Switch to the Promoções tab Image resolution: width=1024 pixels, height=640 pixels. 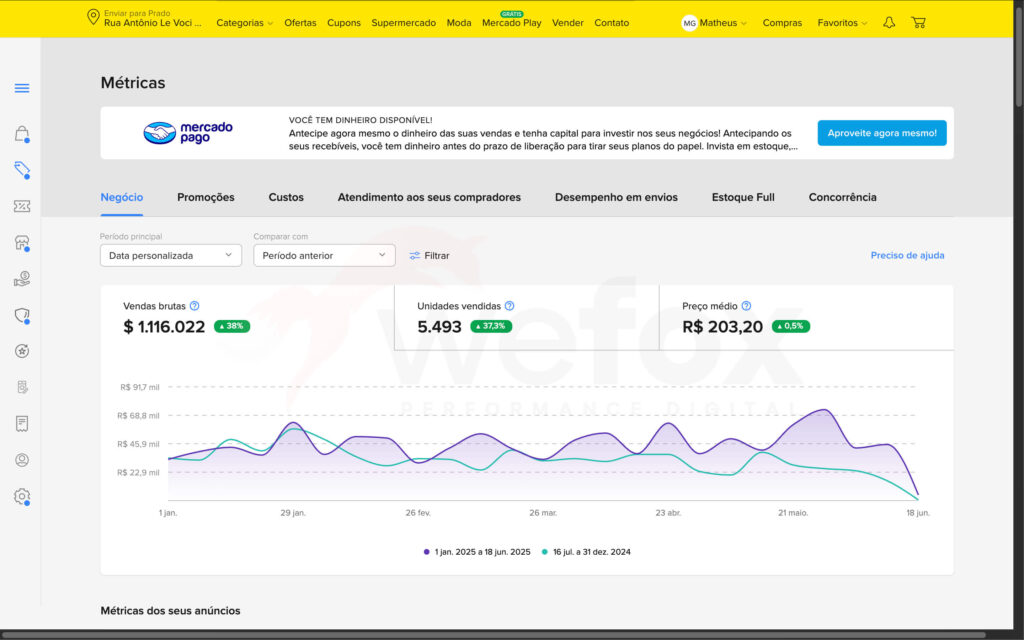pyautogui.click(x=206, y=197)
